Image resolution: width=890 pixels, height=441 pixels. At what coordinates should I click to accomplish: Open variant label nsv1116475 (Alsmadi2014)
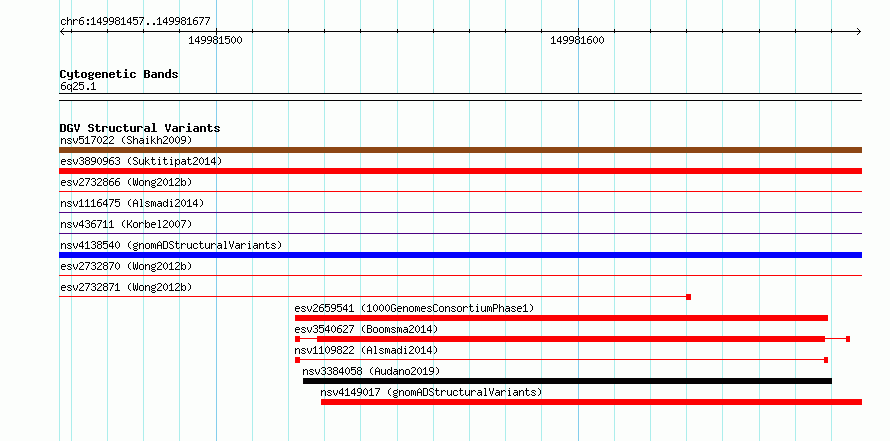(132, 203)
